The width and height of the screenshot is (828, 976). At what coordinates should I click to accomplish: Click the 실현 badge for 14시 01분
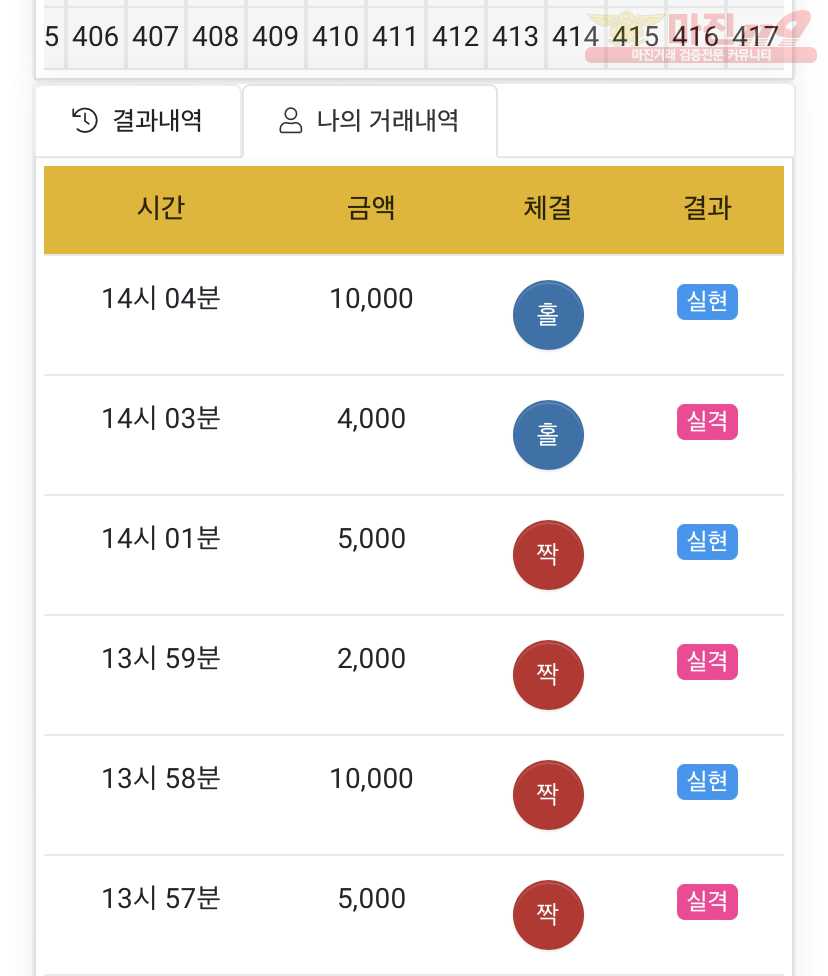[x=707, y=542]
